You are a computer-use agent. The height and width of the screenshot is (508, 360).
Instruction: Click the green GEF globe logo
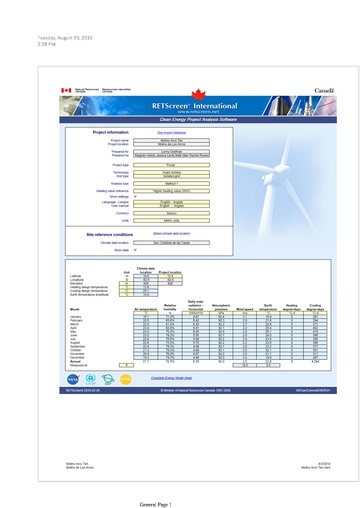pyautogui.click(x=108, y=379)
